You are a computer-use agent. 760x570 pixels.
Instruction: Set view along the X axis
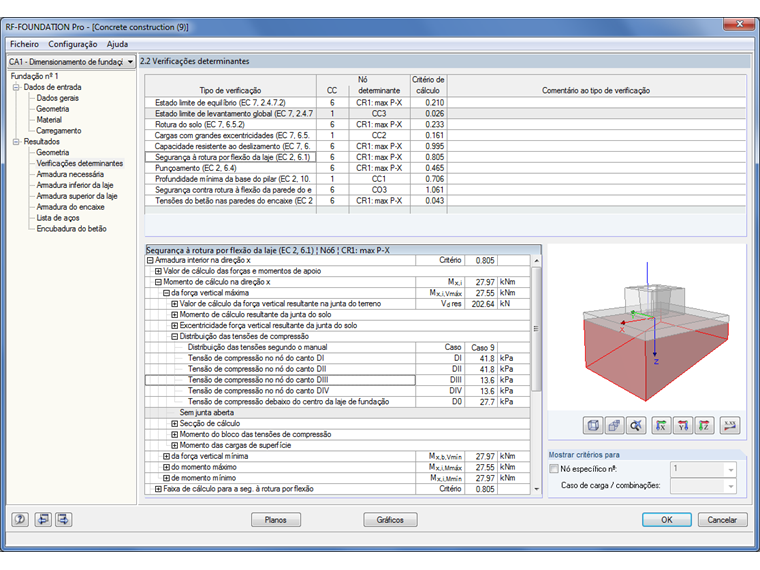661,426
